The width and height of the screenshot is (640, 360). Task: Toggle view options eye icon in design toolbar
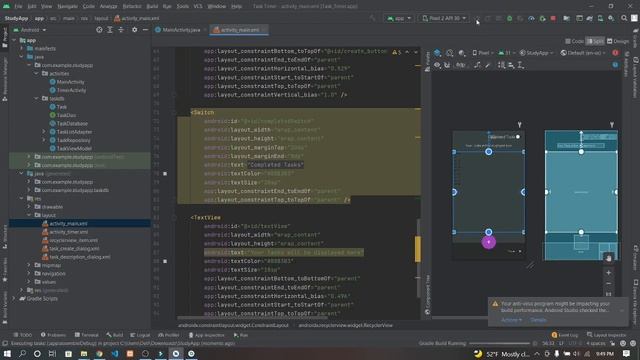pos(437,65)
